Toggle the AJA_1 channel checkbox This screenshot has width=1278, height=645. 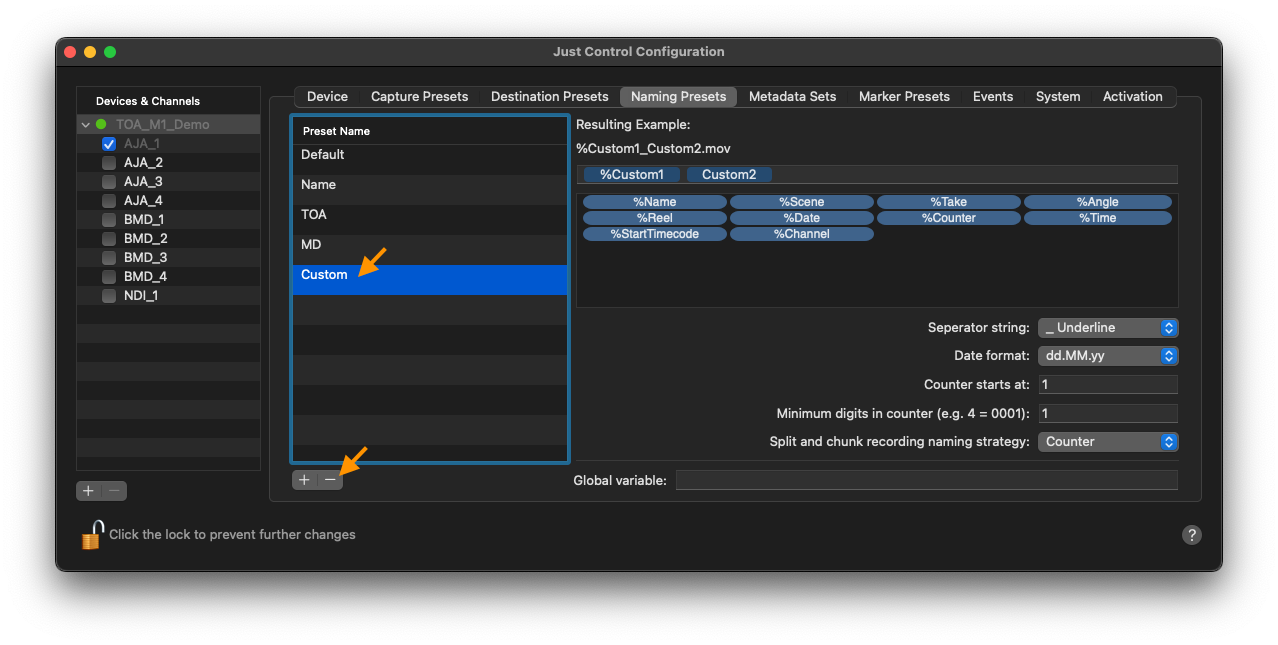coord(109,144)
